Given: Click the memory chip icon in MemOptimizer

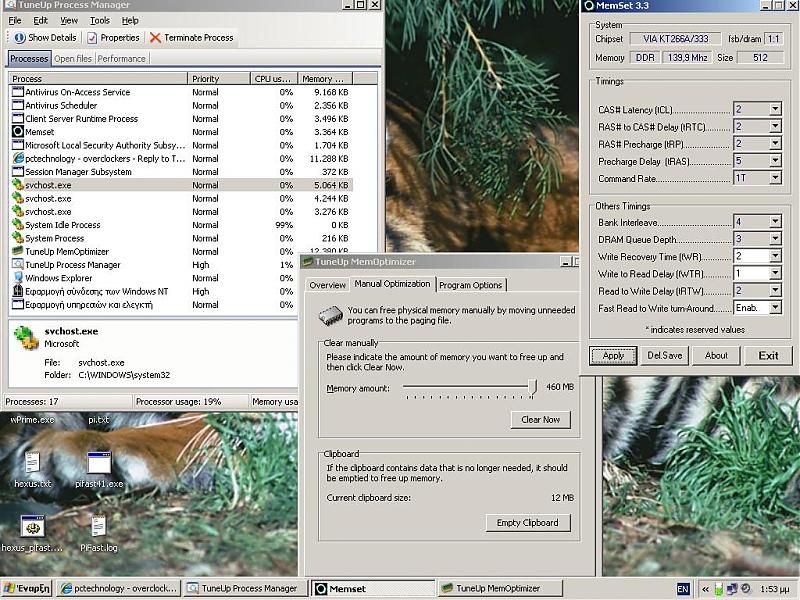Looking at the screenshot, I should 330,315.
